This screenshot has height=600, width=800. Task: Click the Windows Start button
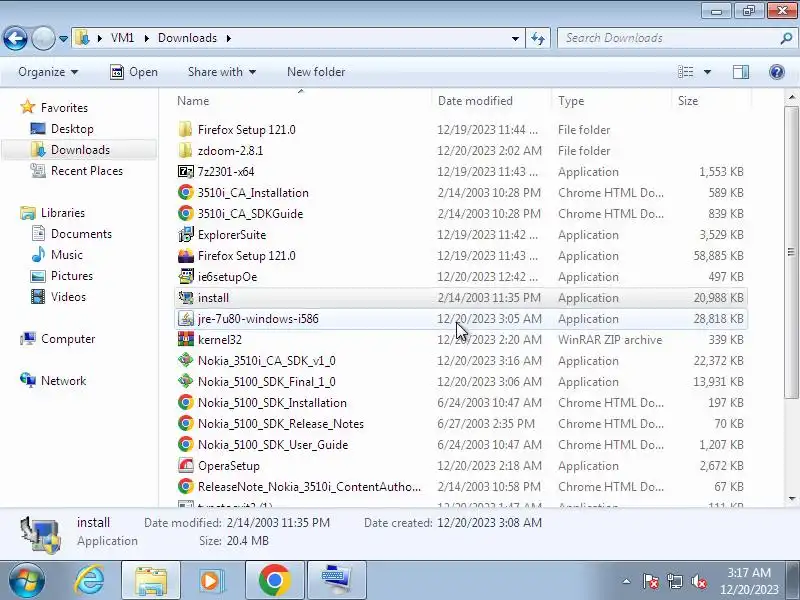[x=26, y=580]
